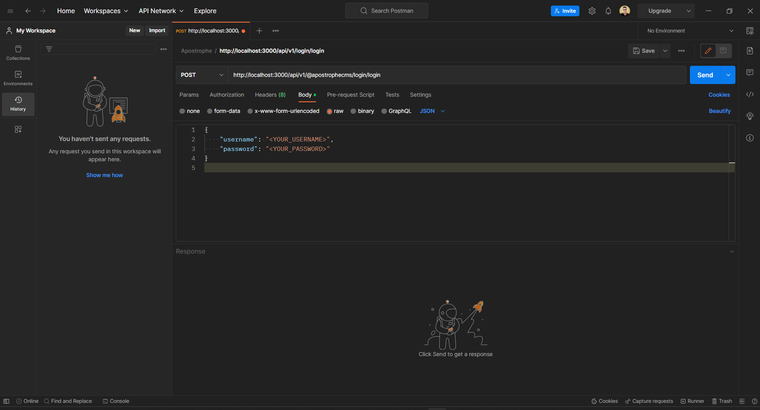Viewport: 760px width, 410px height.
Task: Open Environments in the sidebar
Action: coord(18,78)
